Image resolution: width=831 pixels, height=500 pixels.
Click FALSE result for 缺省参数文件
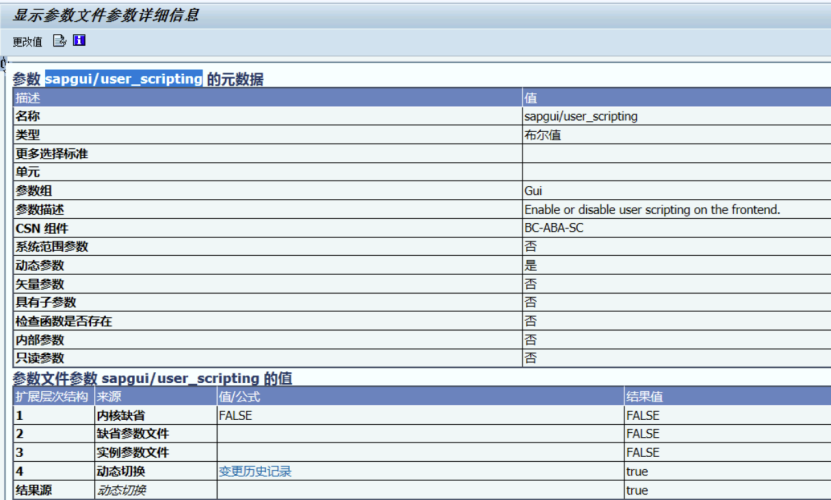point(643,434)
